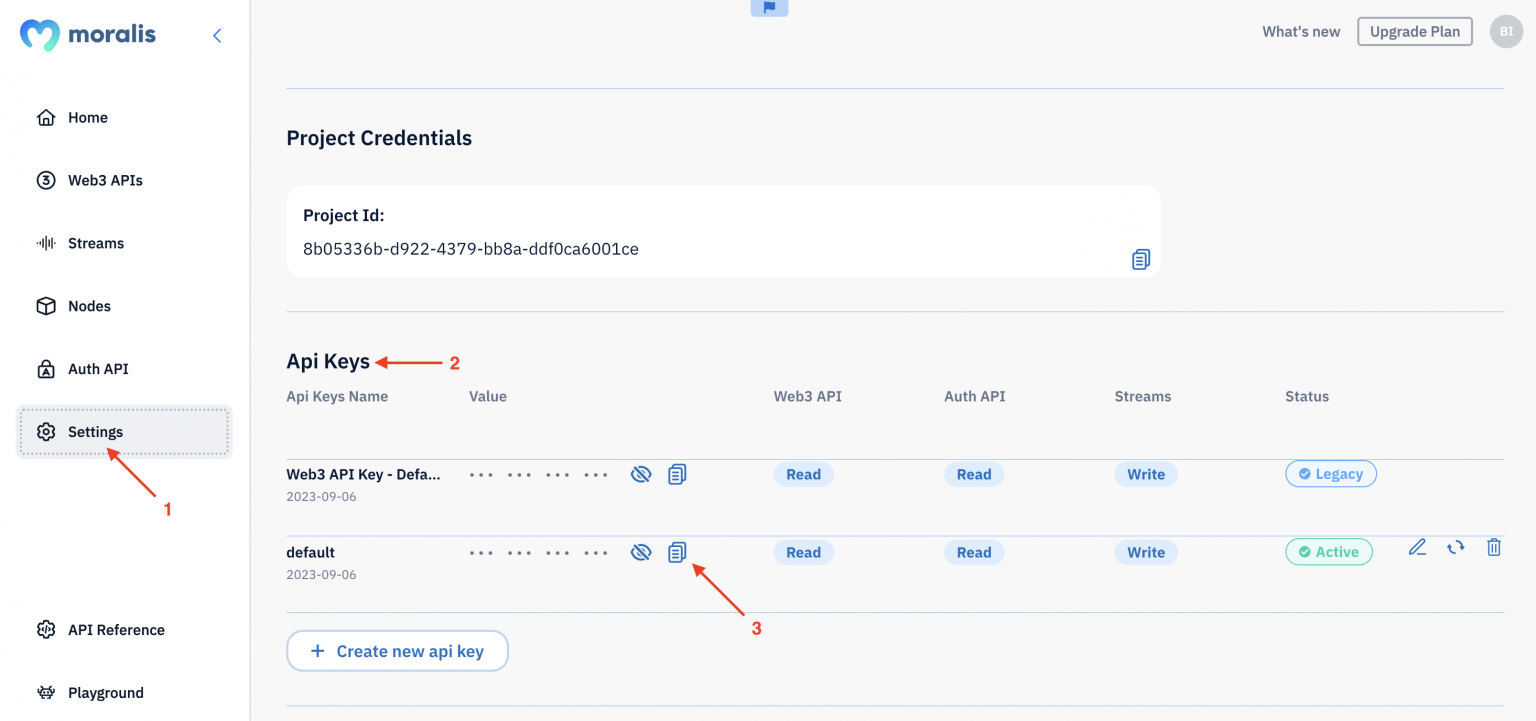Click the API Reference gear icon
The image size is (1536, 721).
[x=46, y=630]
